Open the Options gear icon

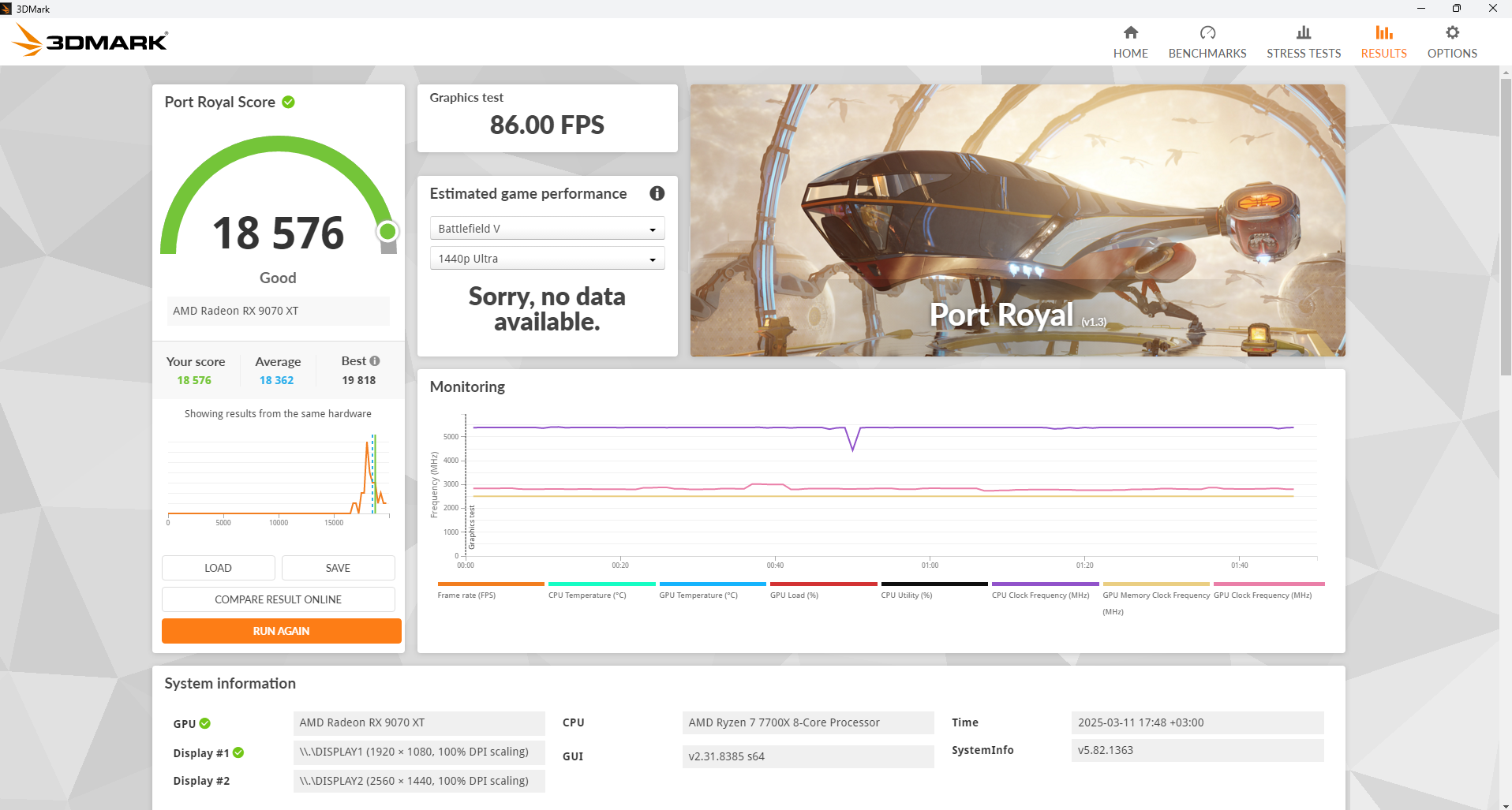click(1452, 32)
